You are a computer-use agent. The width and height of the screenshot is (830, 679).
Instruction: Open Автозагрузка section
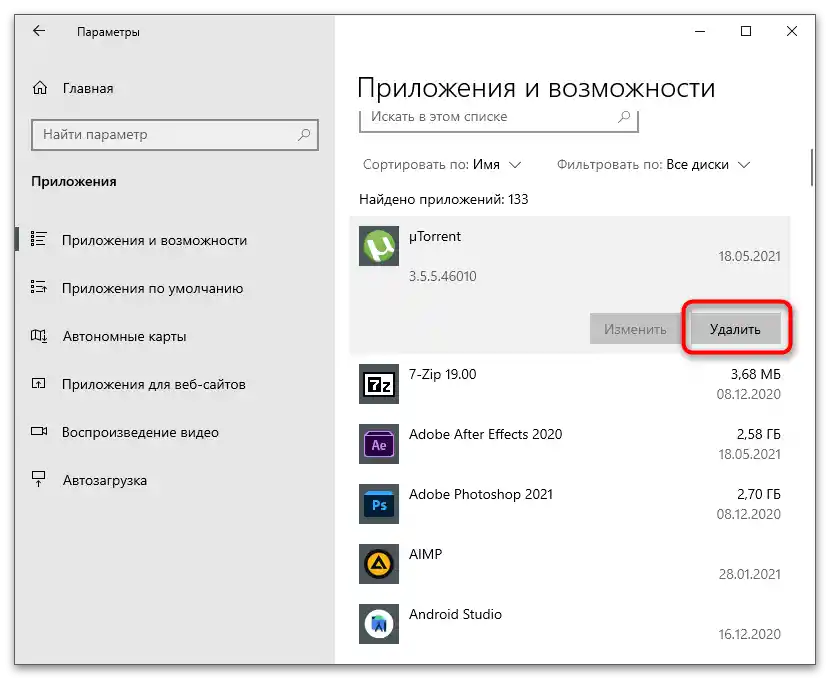[105, 481]
